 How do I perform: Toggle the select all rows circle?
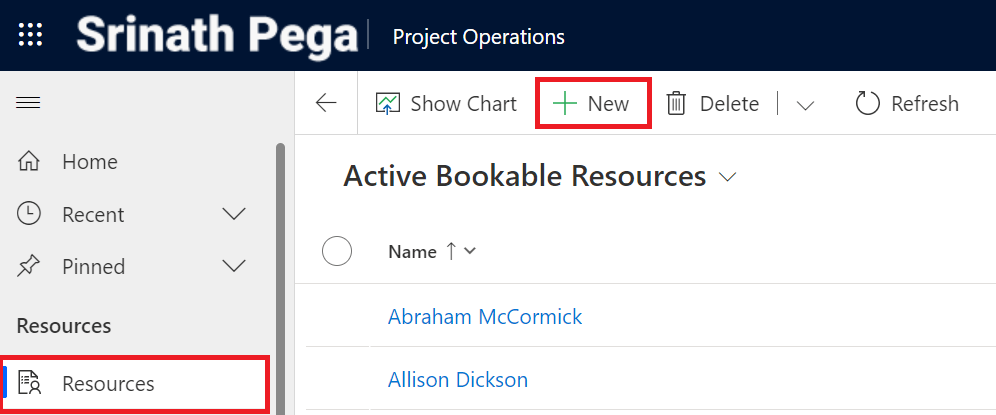[x=337, y=252]
